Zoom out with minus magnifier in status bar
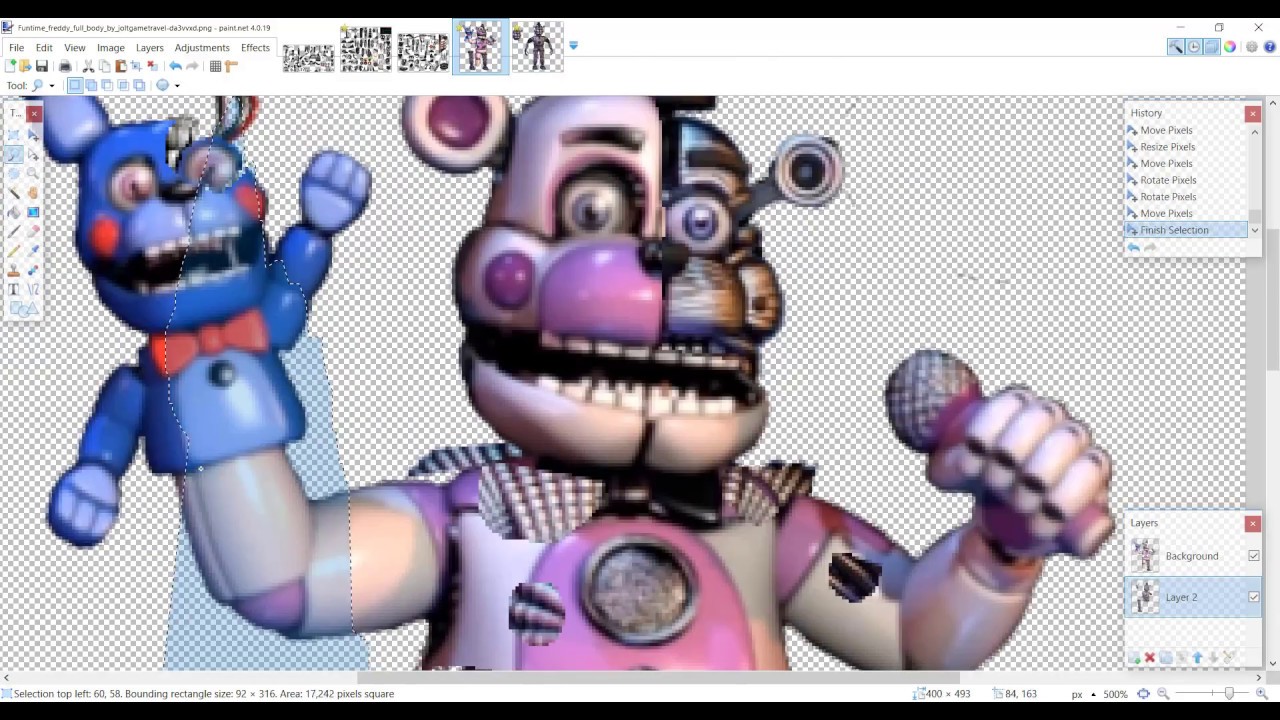The height and width of the screenshot is (720, 1280). [1163, 694]
